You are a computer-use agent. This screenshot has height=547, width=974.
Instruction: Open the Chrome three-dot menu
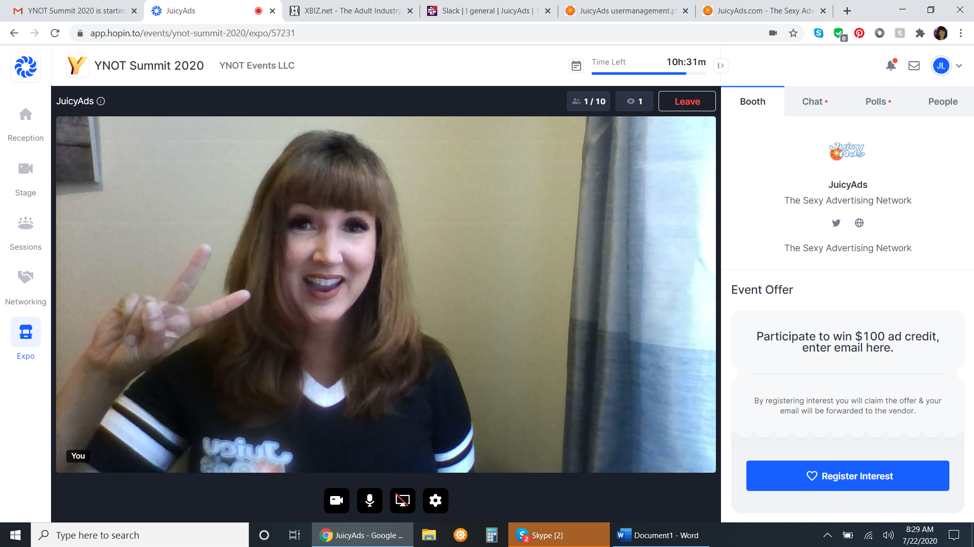click(960, 33)
